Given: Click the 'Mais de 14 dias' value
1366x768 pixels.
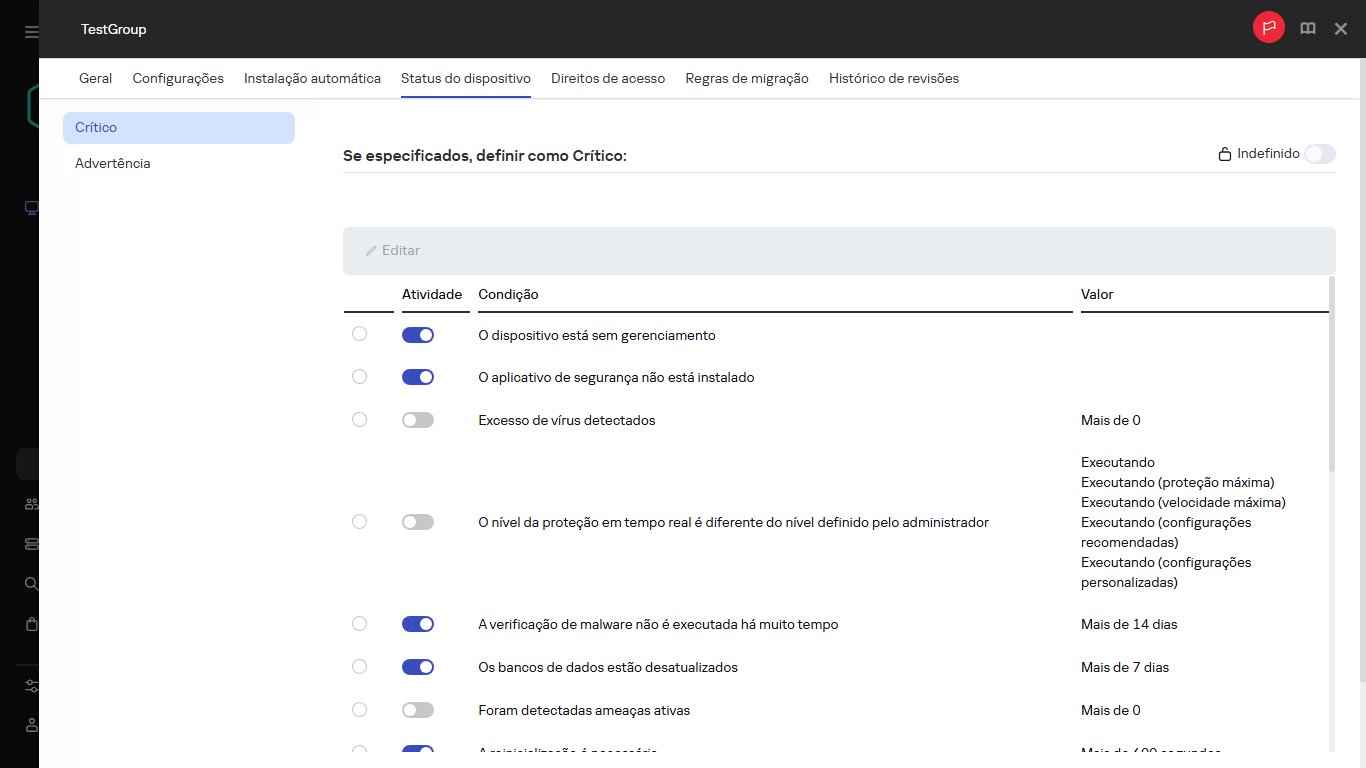Looking at the screenshot, I should [1128, 623].
